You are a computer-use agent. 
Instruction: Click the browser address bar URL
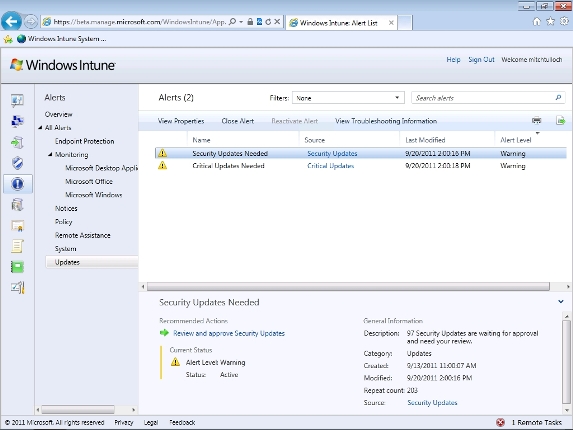pyautogui.click(x=140, y=22)
